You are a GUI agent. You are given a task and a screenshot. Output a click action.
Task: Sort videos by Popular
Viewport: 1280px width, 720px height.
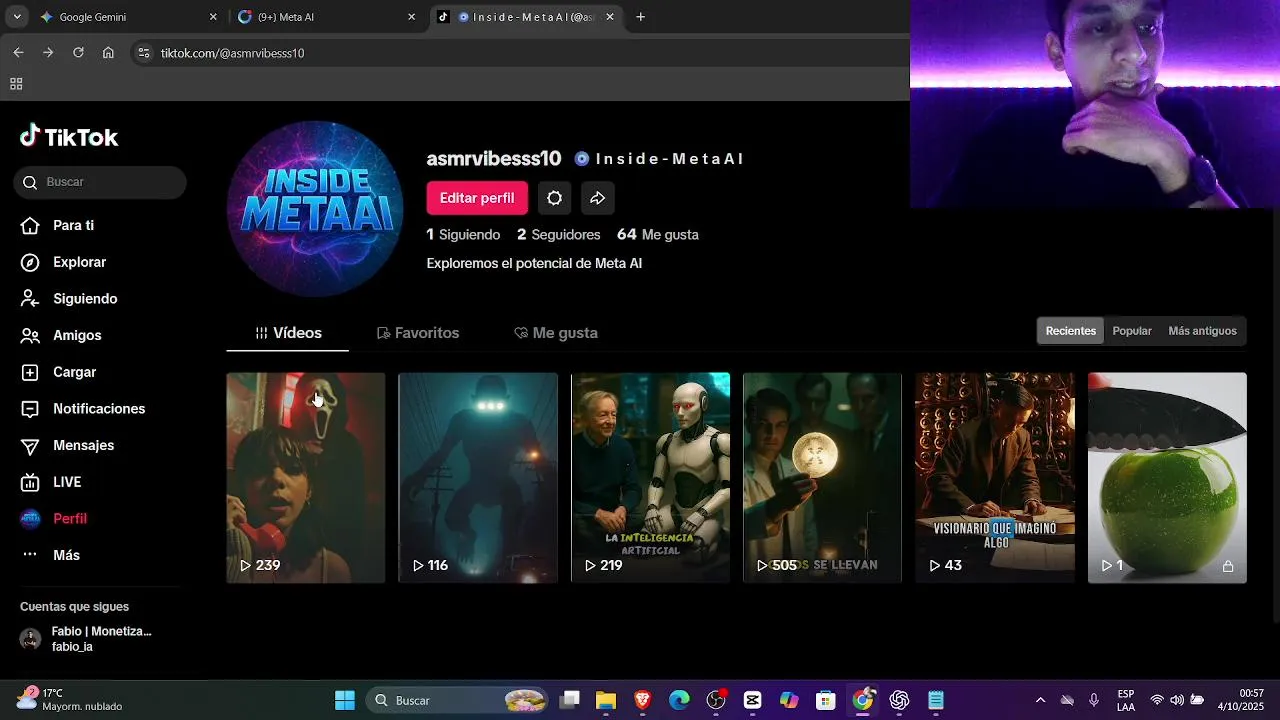click(x=1132, y=331)
